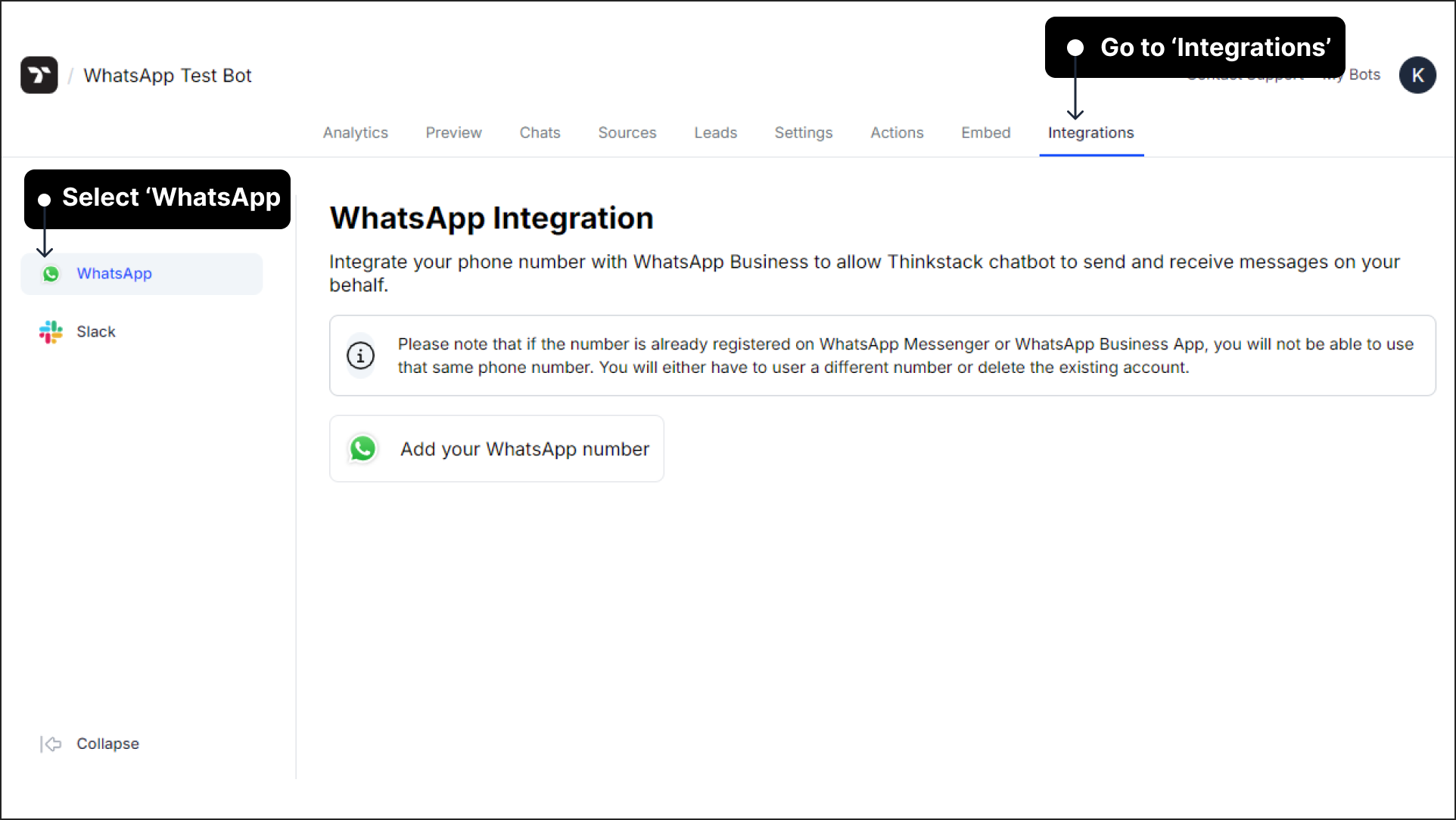
Task: Navigate to the Sources tab
Action: 627,132
